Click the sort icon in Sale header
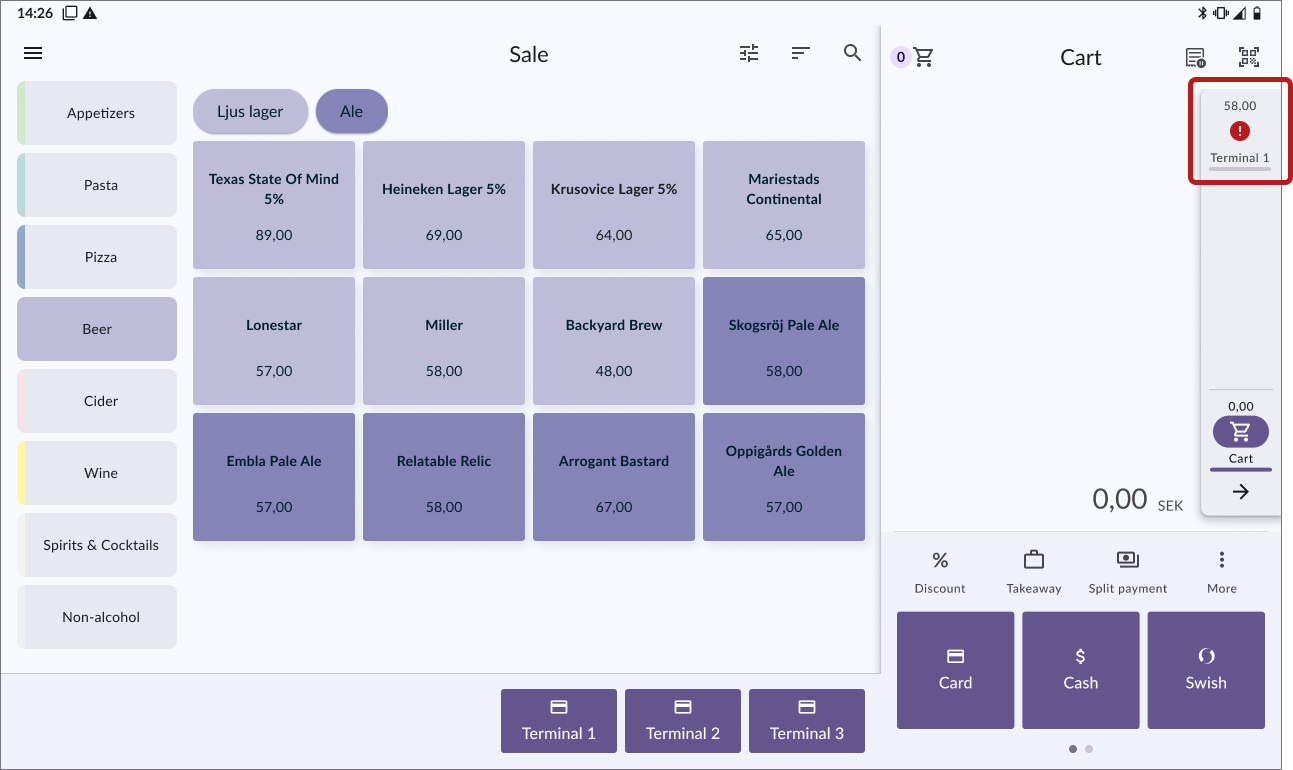Viewport: 1293px width, 770px height. 800,53
